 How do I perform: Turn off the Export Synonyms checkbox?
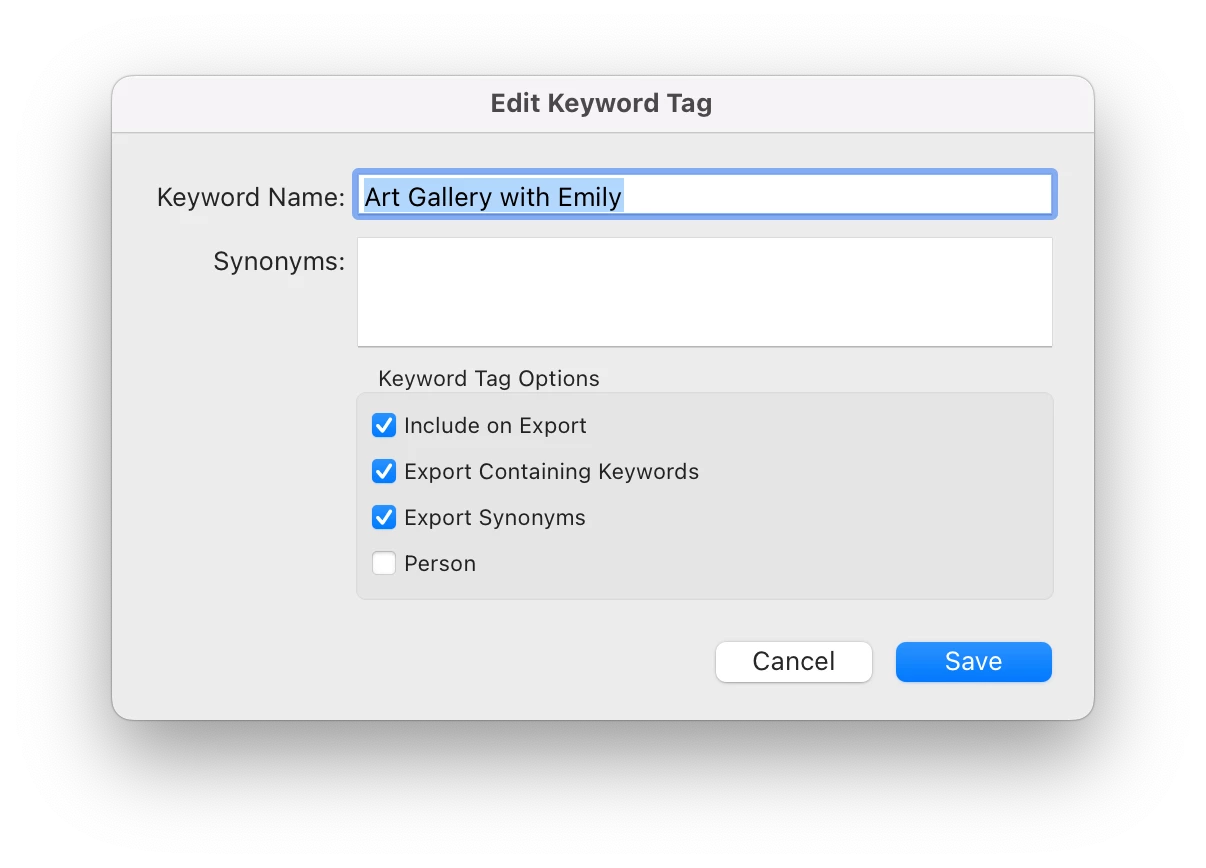pos(384,518)
